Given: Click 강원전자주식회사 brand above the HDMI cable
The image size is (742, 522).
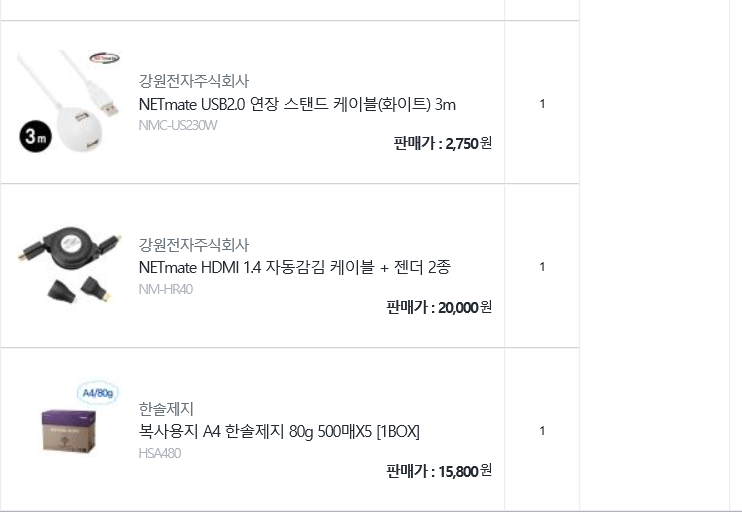Looking at the screenshot, I should coord(193,245).
